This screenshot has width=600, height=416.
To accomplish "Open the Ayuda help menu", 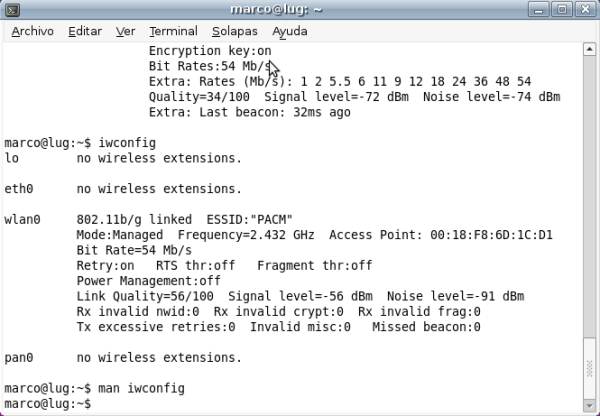I will point(289,31).
